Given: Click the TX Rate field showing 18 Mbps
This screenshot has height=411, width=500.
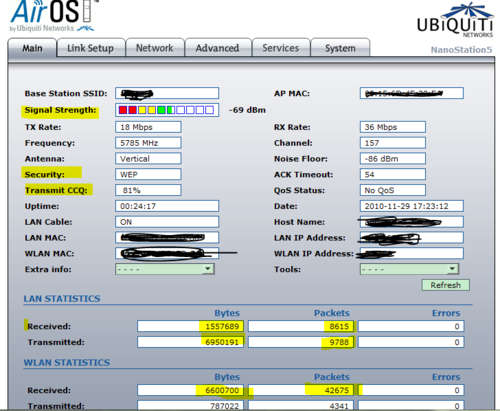Looking at the screenshot, I should click(148, 127).
